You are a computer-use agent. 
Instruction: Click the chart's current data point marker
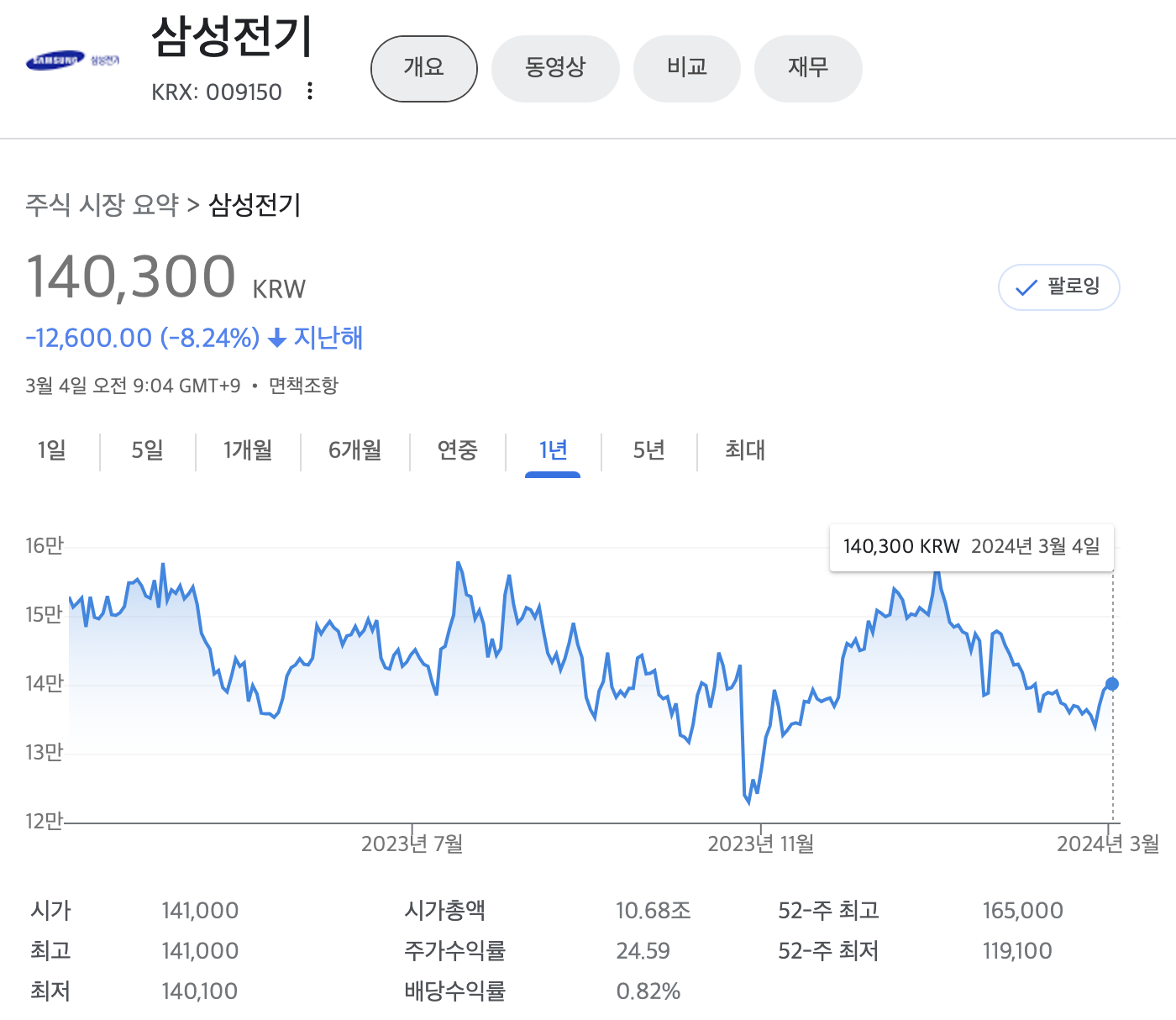pyautogui.click(x=1112, y=684)
